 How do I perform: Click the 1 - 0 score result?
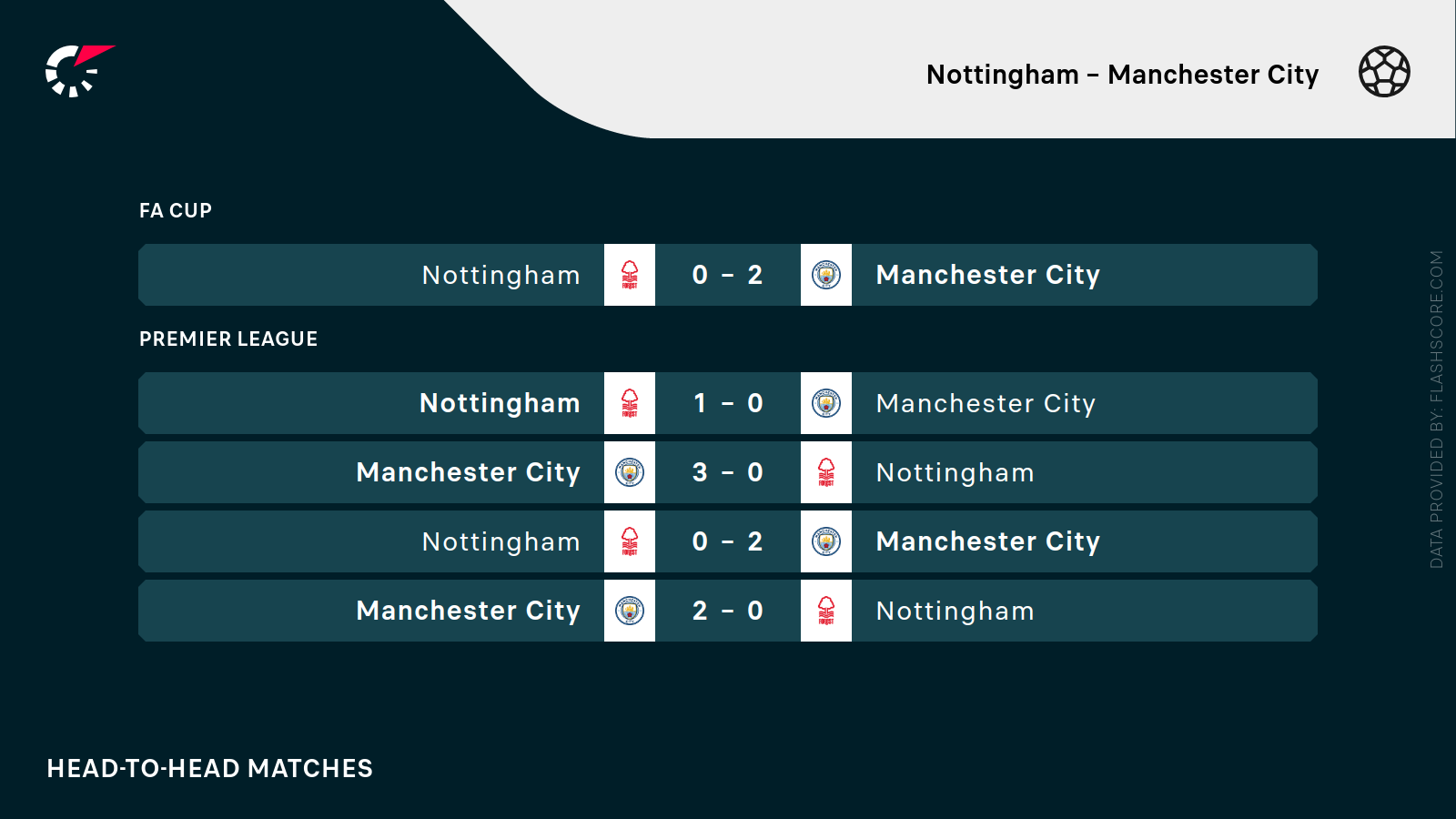pyautogui.click(x=727, y=403)
